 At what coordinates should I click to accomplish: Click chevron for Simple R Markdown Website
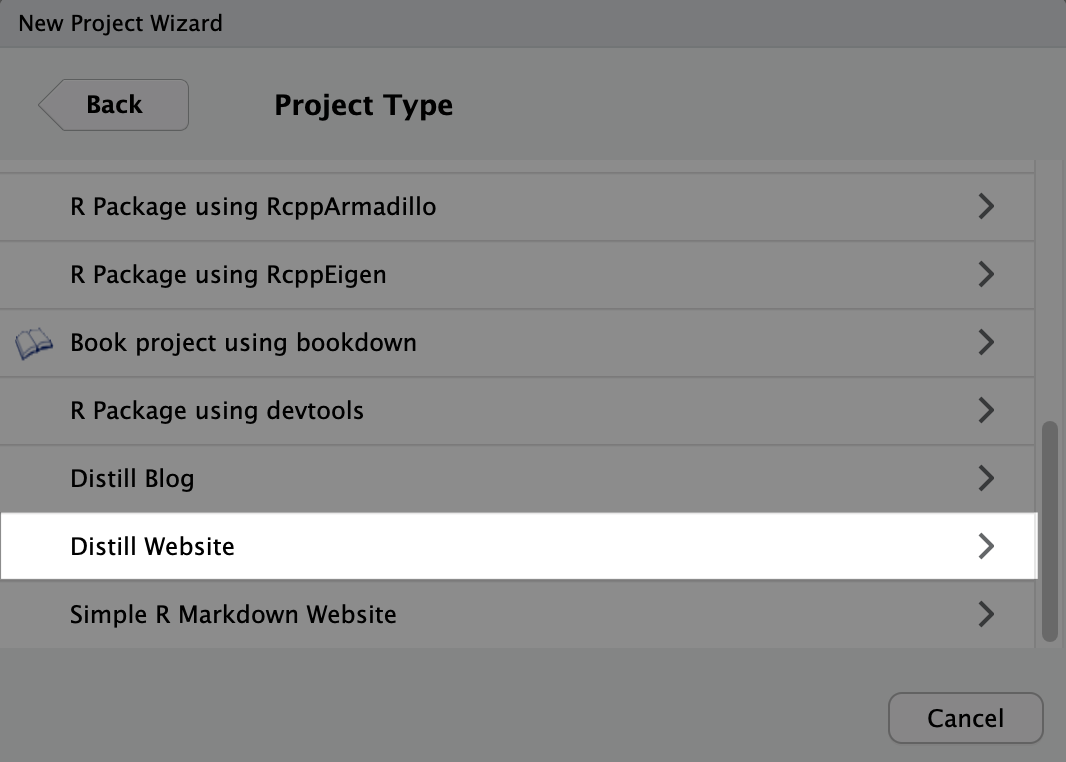[x=986, y=613]
